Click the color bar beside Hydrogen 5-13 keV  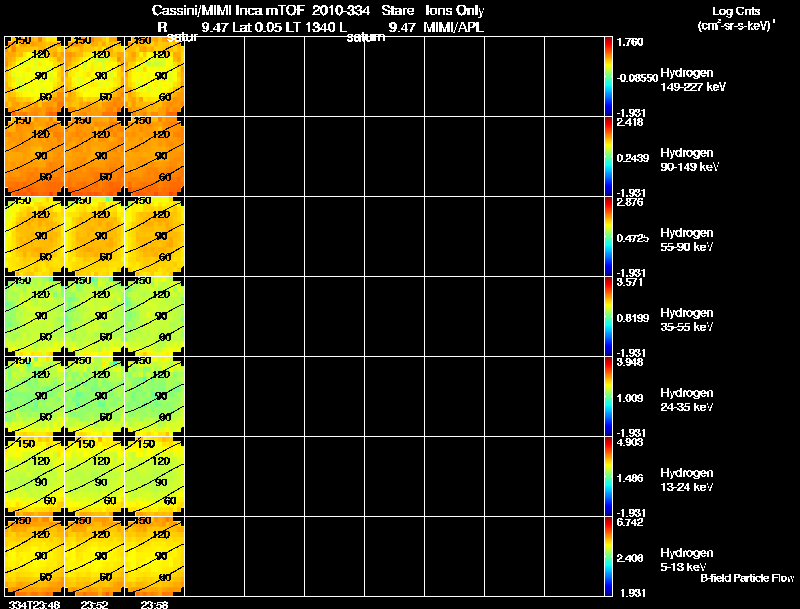pyautogui.click(x=608, y=556)
